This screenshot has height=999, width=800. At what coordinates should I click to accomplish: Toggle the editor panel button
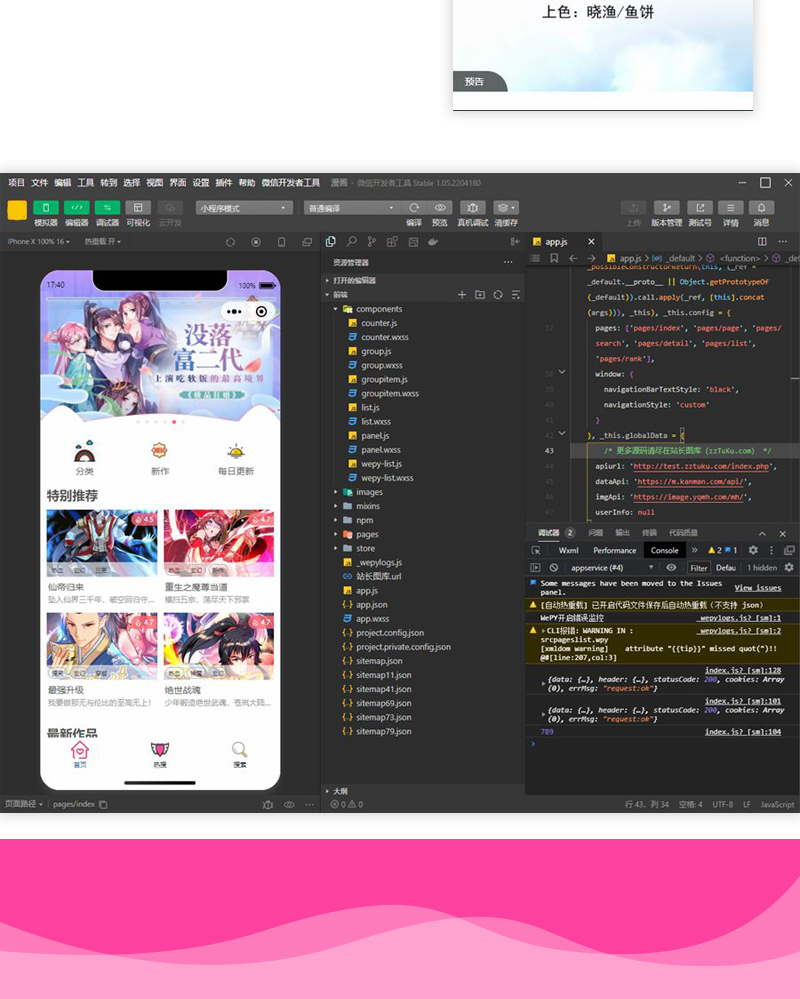click(x=77, y=208)
